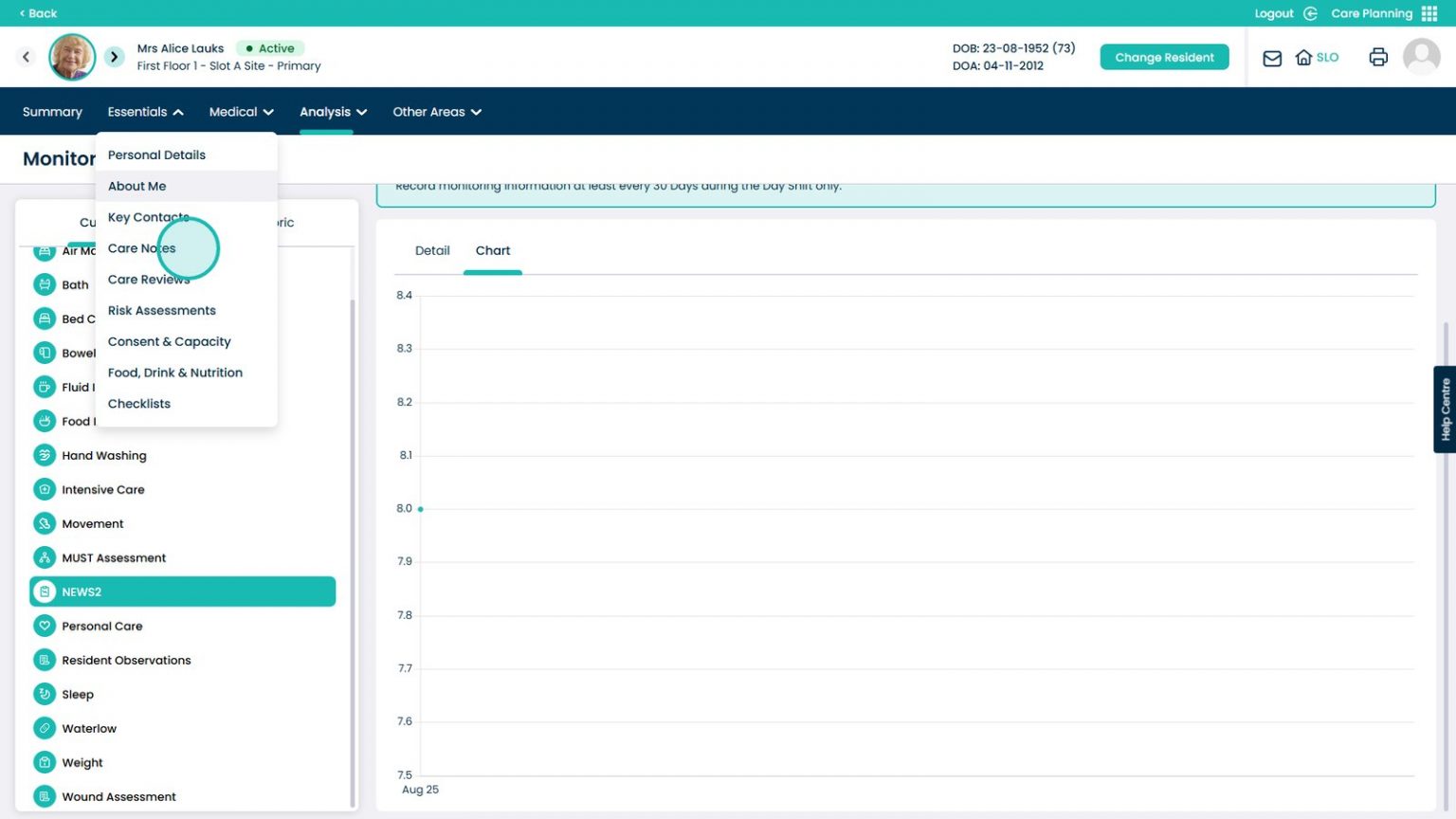Click the Back link at top left
This screenshot has height=819, width=1456.
click(36, 13)
